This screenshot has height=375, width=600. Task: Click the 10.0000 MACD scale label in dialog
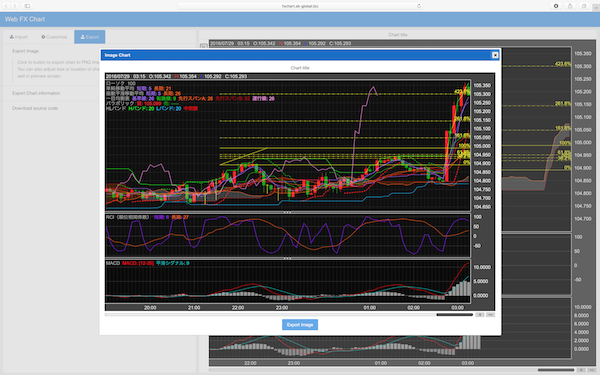coord(482,267)
